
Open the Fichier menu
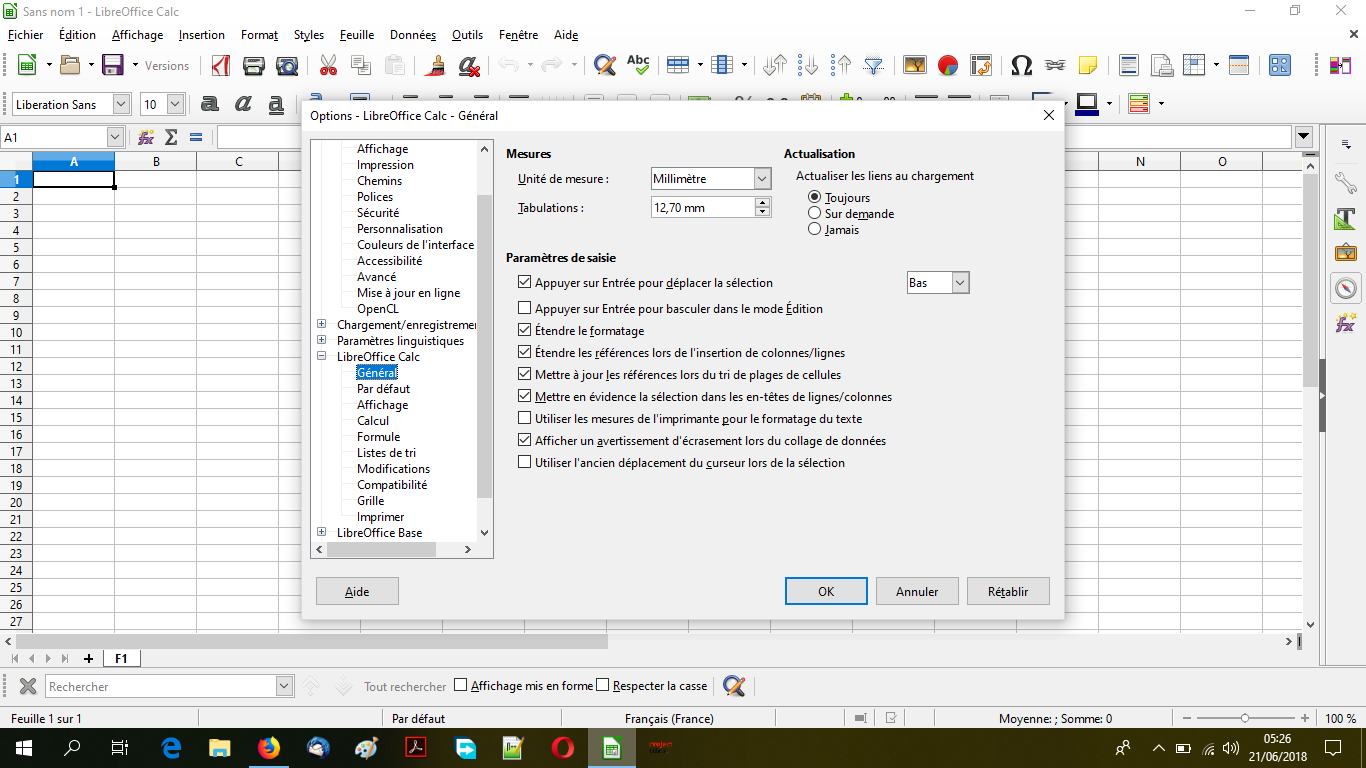(x=26, y=35)
